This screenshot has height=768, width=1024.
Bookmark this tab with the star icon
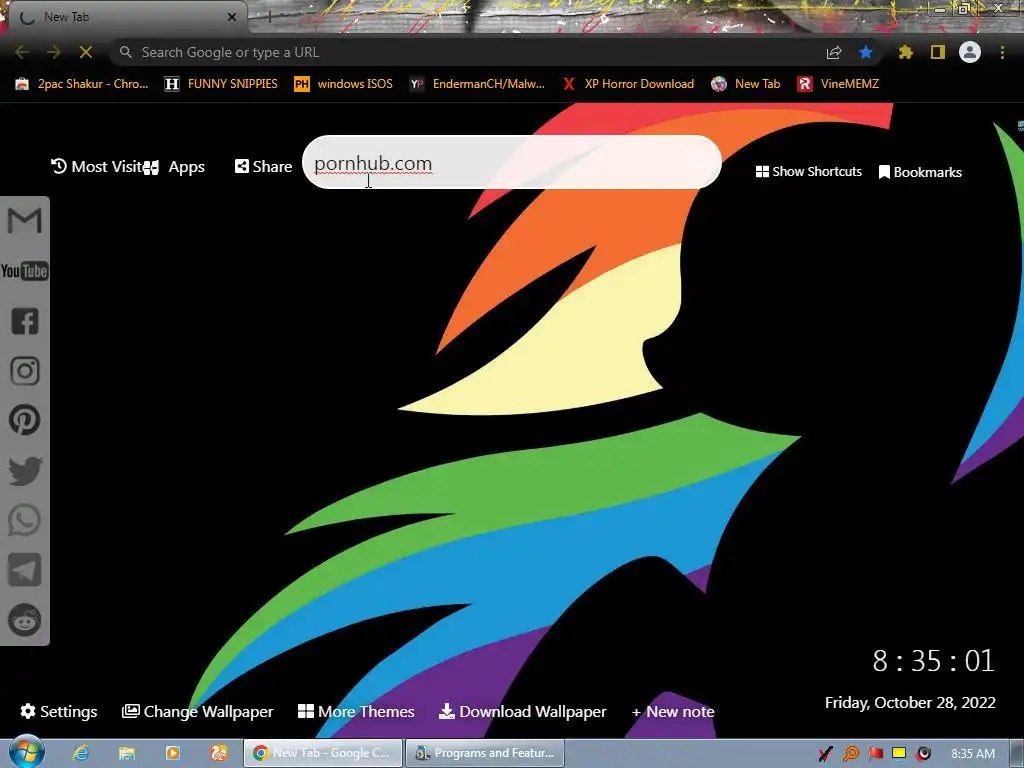(x=866, y=52)
